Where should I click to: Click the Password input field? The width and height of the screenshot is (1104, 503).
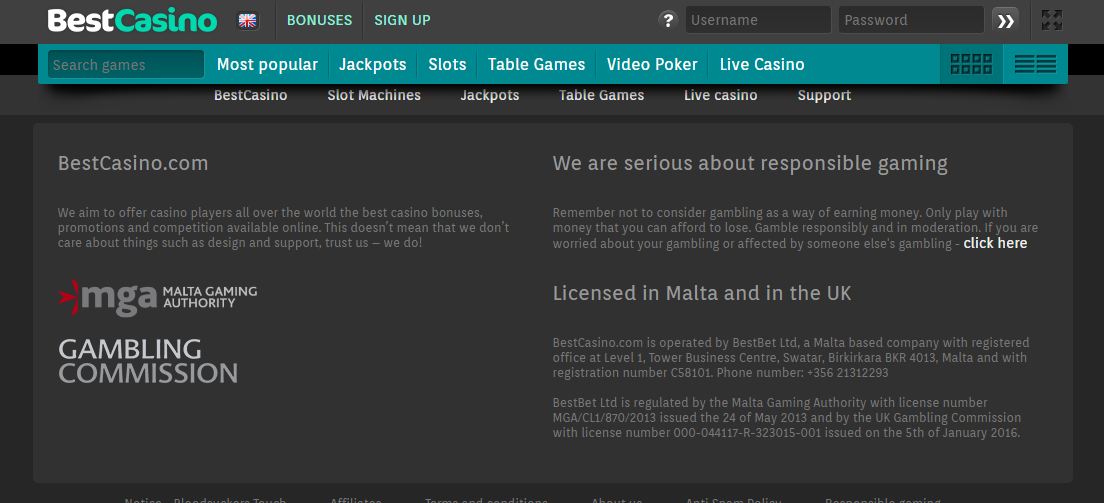tap(911, 20)
